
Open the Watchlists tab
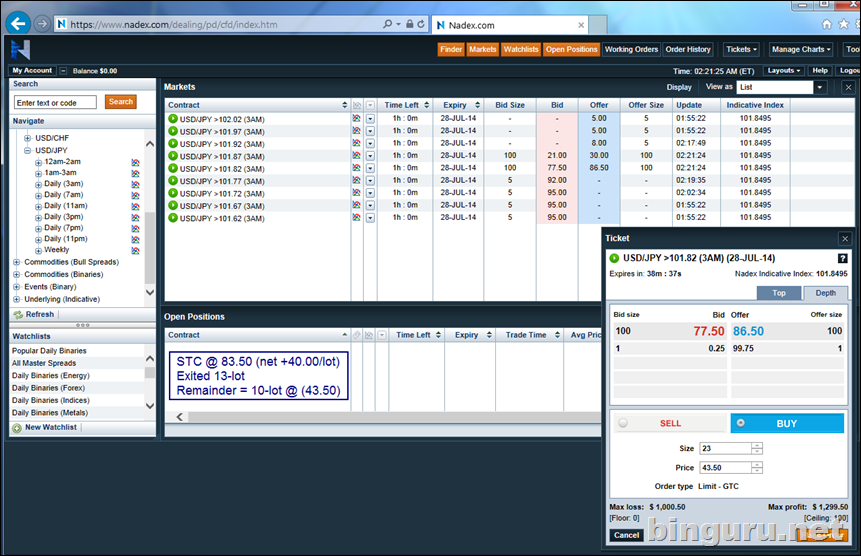click(521, 49)
